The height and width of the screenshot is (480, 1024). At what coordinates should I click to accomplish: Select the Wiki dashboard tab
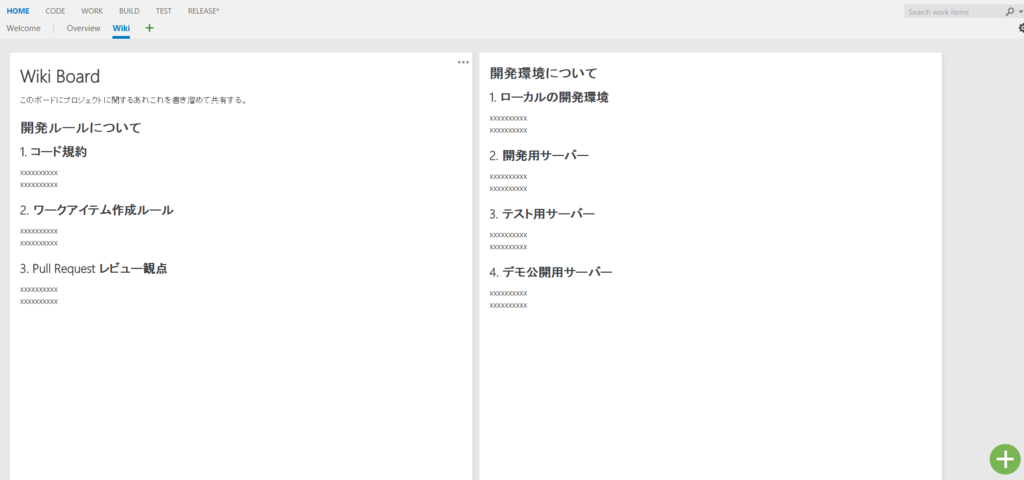click(x=121, y=28)
